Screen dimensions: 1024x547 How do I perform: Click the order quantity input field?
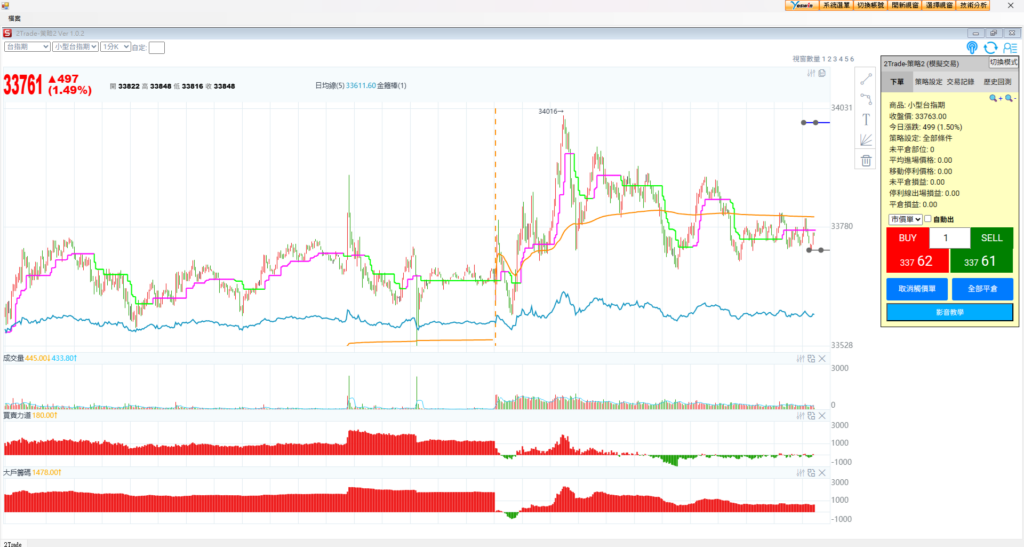[949, 238]
